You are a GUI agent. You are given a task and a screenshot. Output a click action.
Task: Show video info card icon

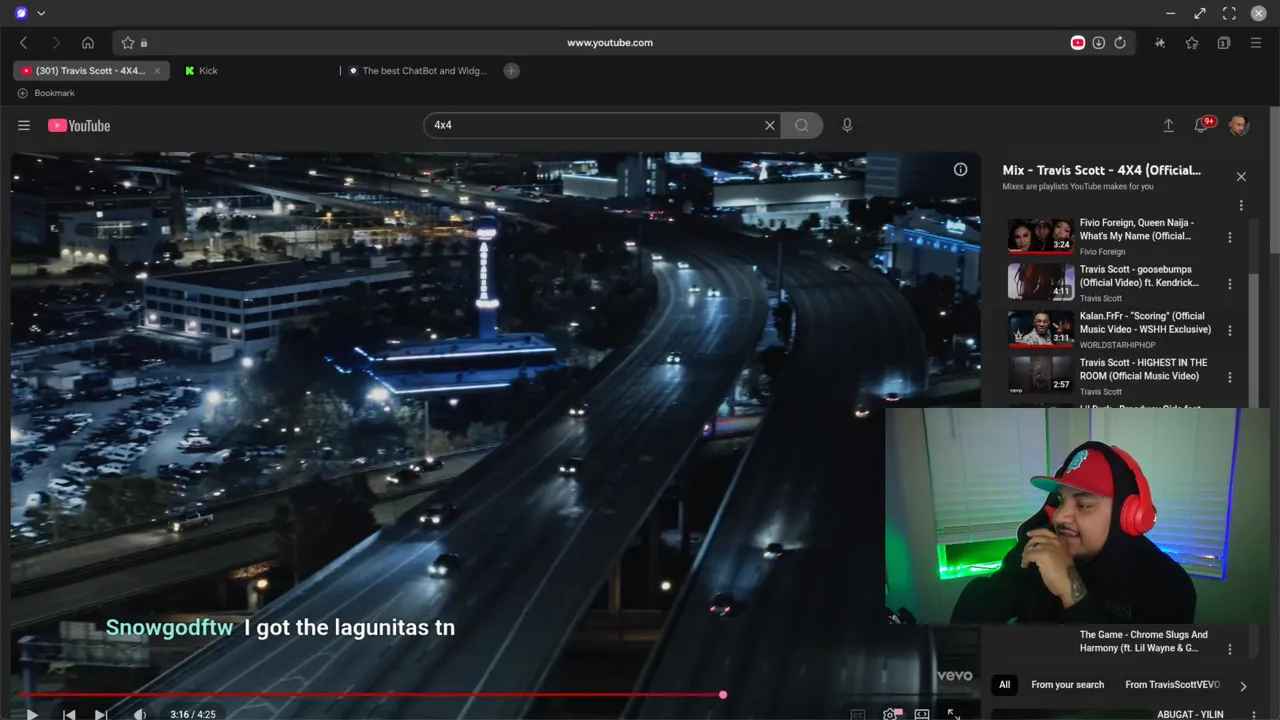coord(960,170)
